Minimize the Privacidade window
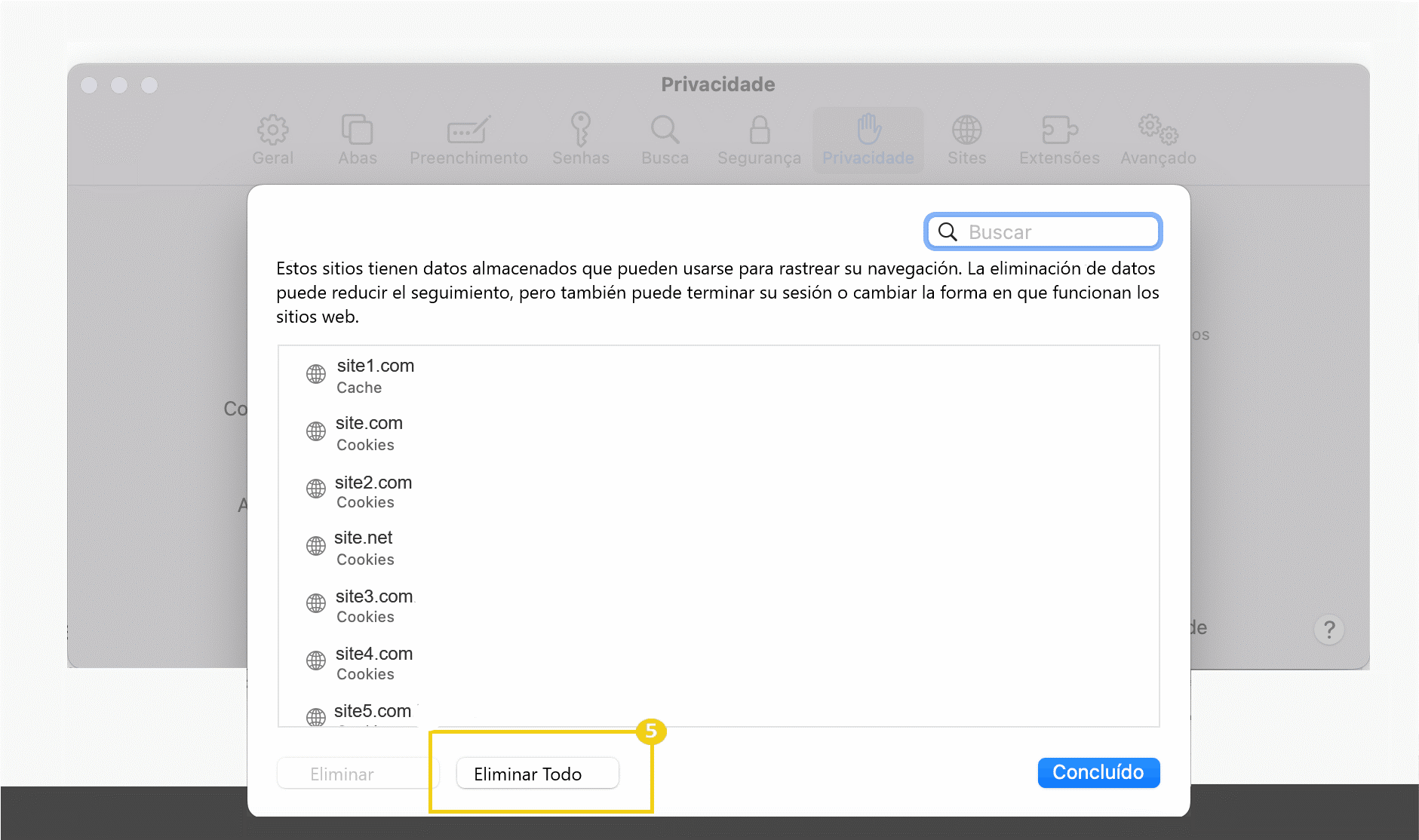 pos(119,85)
